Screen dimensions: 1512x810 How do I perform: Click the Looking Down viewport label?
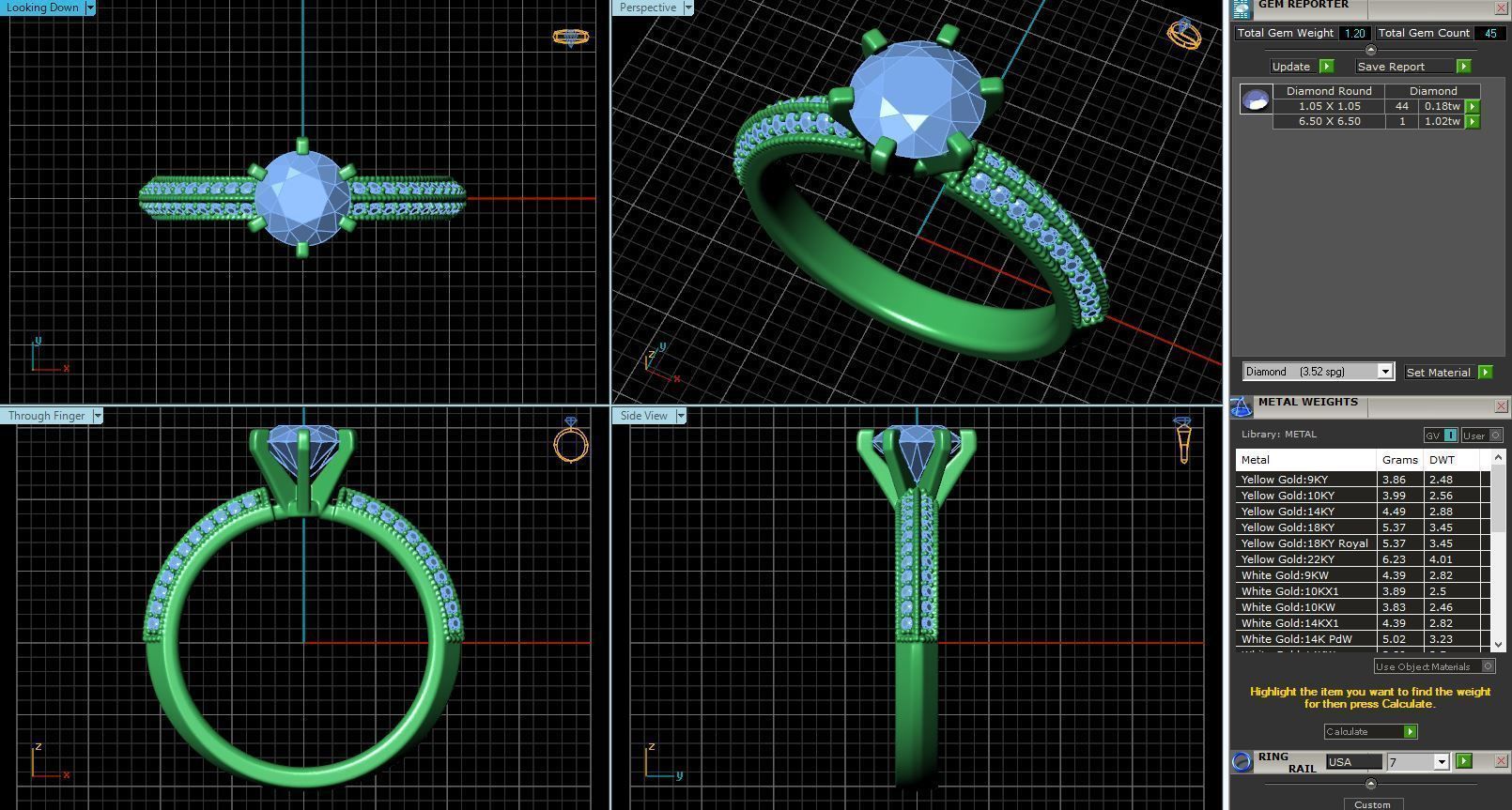[x=43, y=8]
